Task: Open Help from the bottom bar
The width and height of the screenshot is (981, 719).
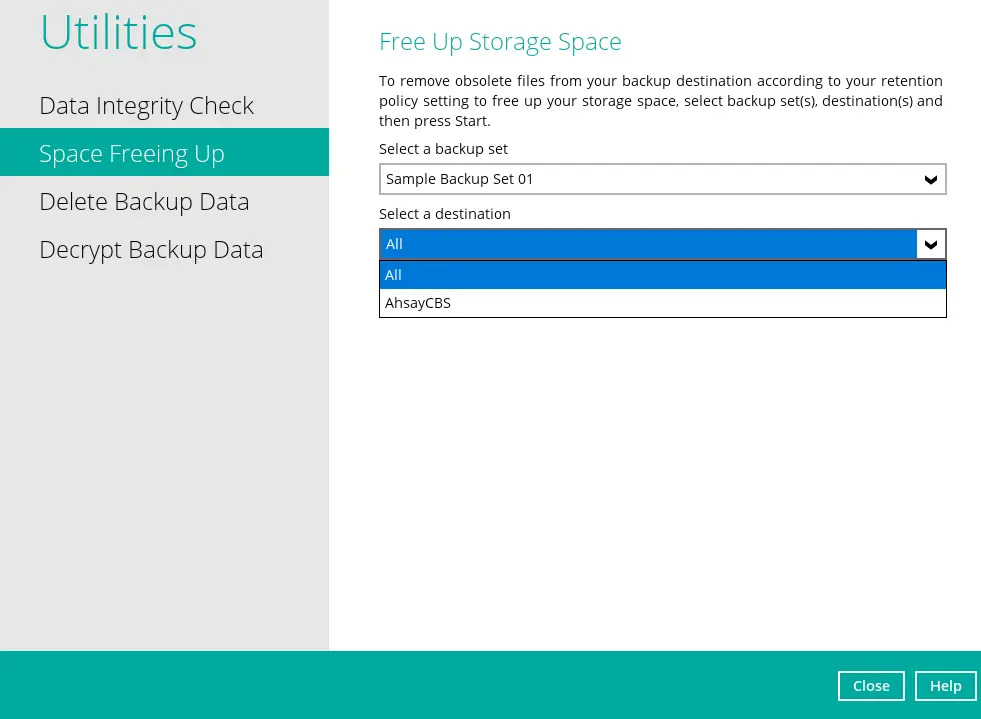Action: 945,685
